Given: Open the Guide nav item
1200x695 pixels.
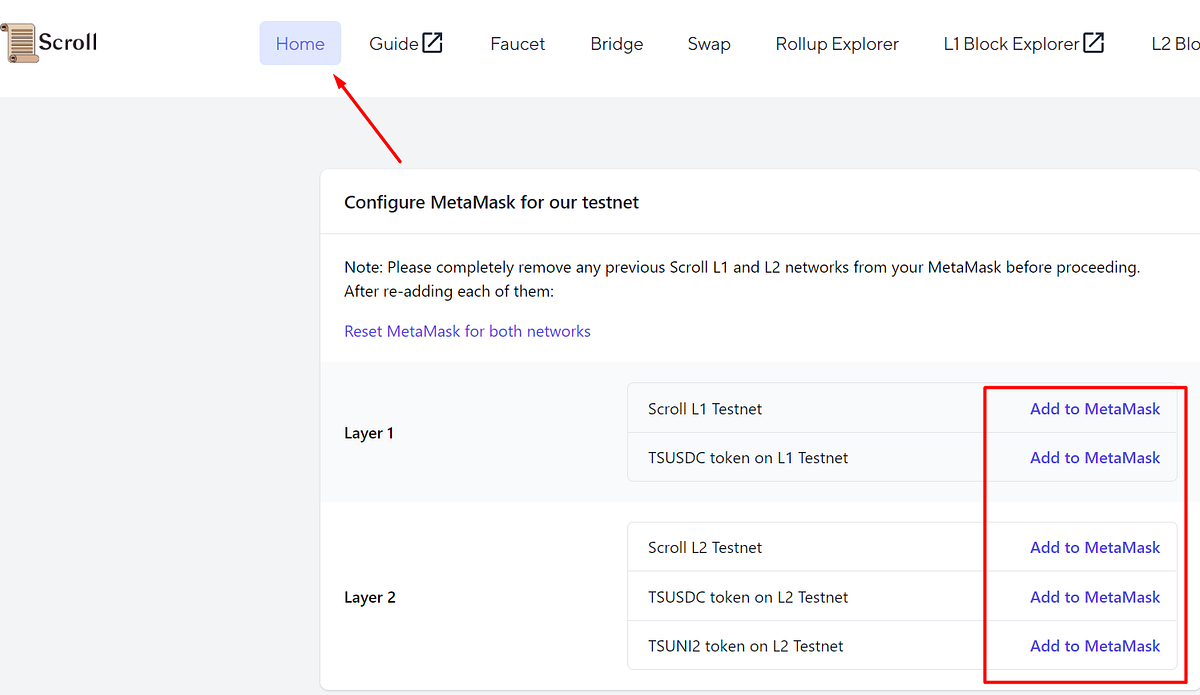Looking at the screenshot, I should click(x=406, y=43).
